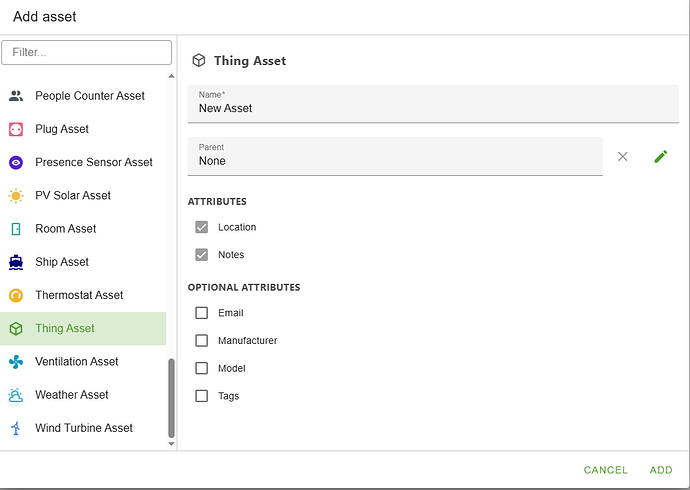Image resolution: width=690 pixels, height=490 pixels.
Task: Click the PV Solar sun icon
Action: pyautogui.click(x=16, y=196)
